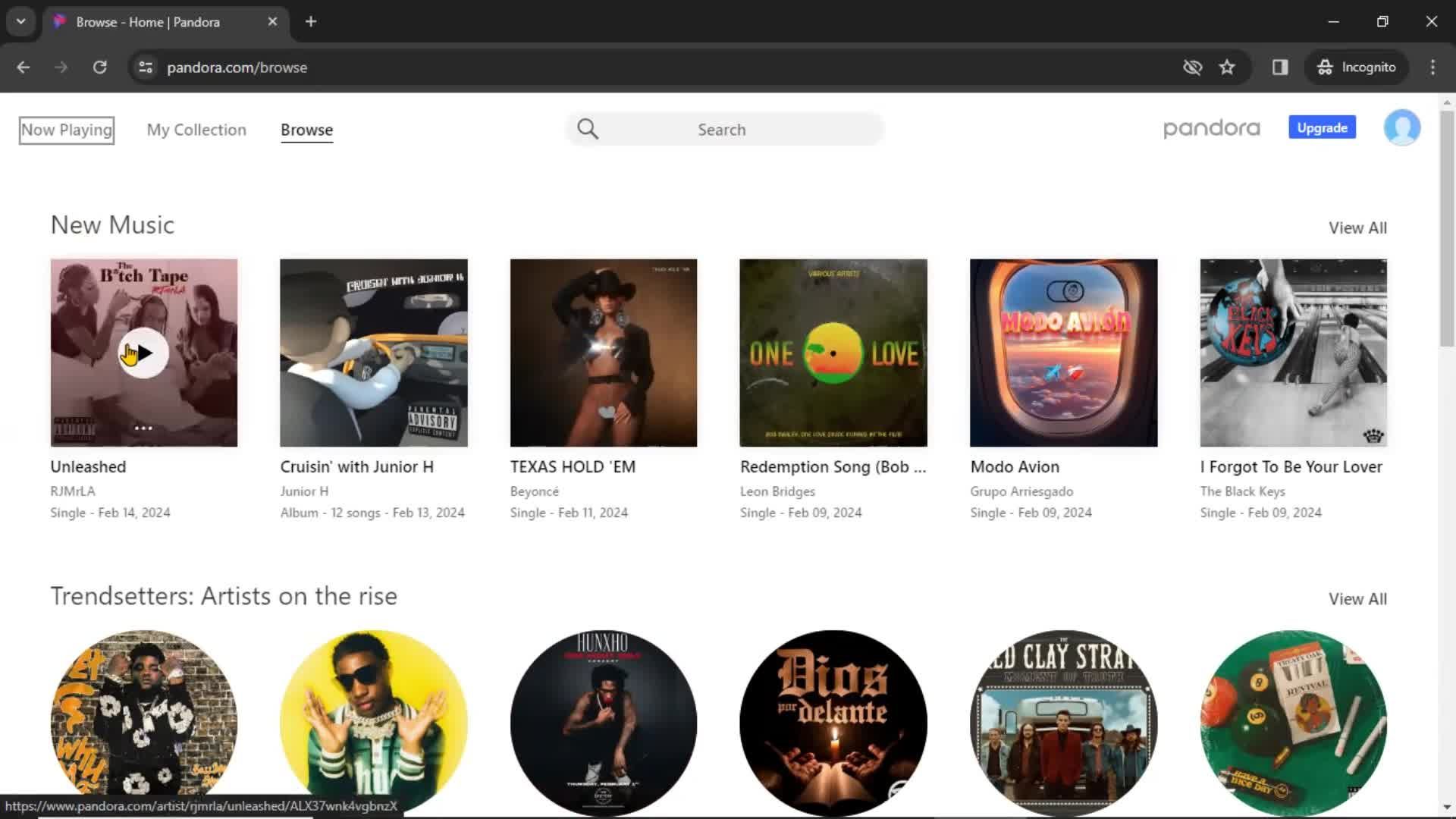Image resolution: width=1456 pixels, height=819 pixels.
Task: Select the Browse tab
Action: coord(307,129)
